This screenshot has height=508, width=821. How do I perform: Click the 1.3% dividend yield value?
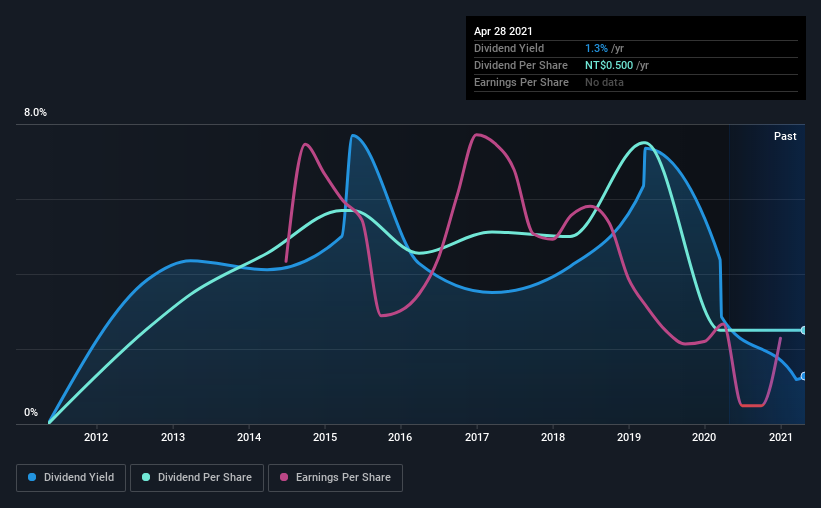tap(596, 48)
